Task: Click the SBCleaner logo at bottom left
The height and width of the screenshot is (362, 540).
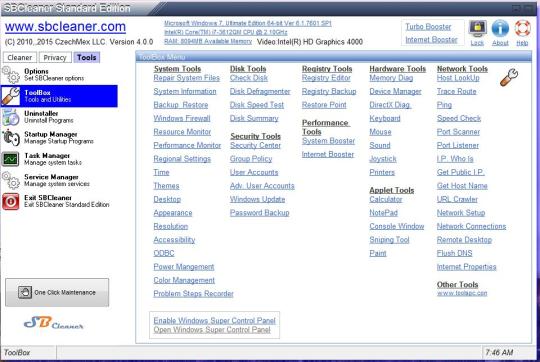Action: (x=54, y=323)
